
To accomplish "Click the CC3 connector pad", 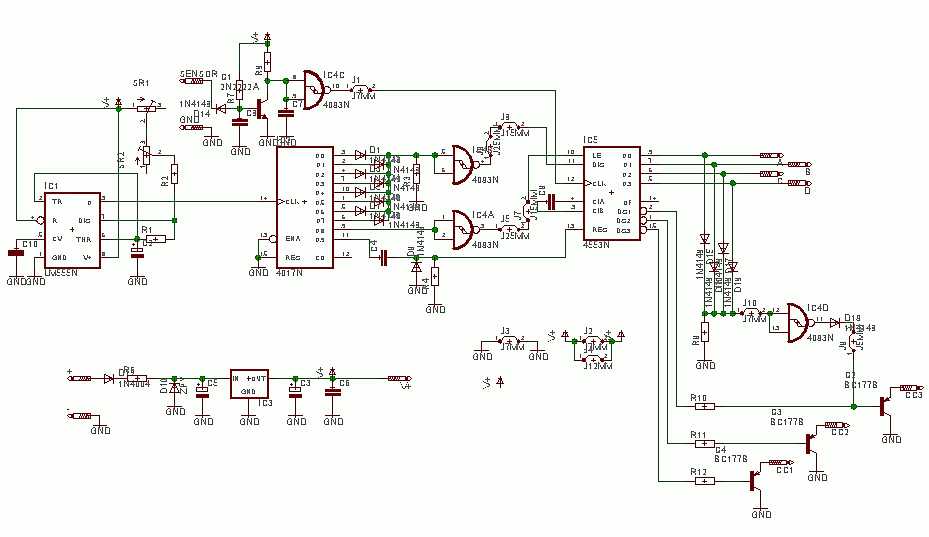I will [910, 387].
